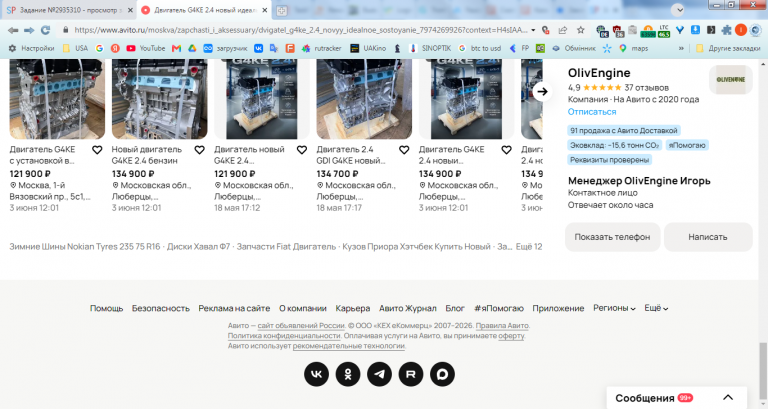Expand the Ещё 12 related searches link
This screenshot has width=768, height=409.
(529, 246)
